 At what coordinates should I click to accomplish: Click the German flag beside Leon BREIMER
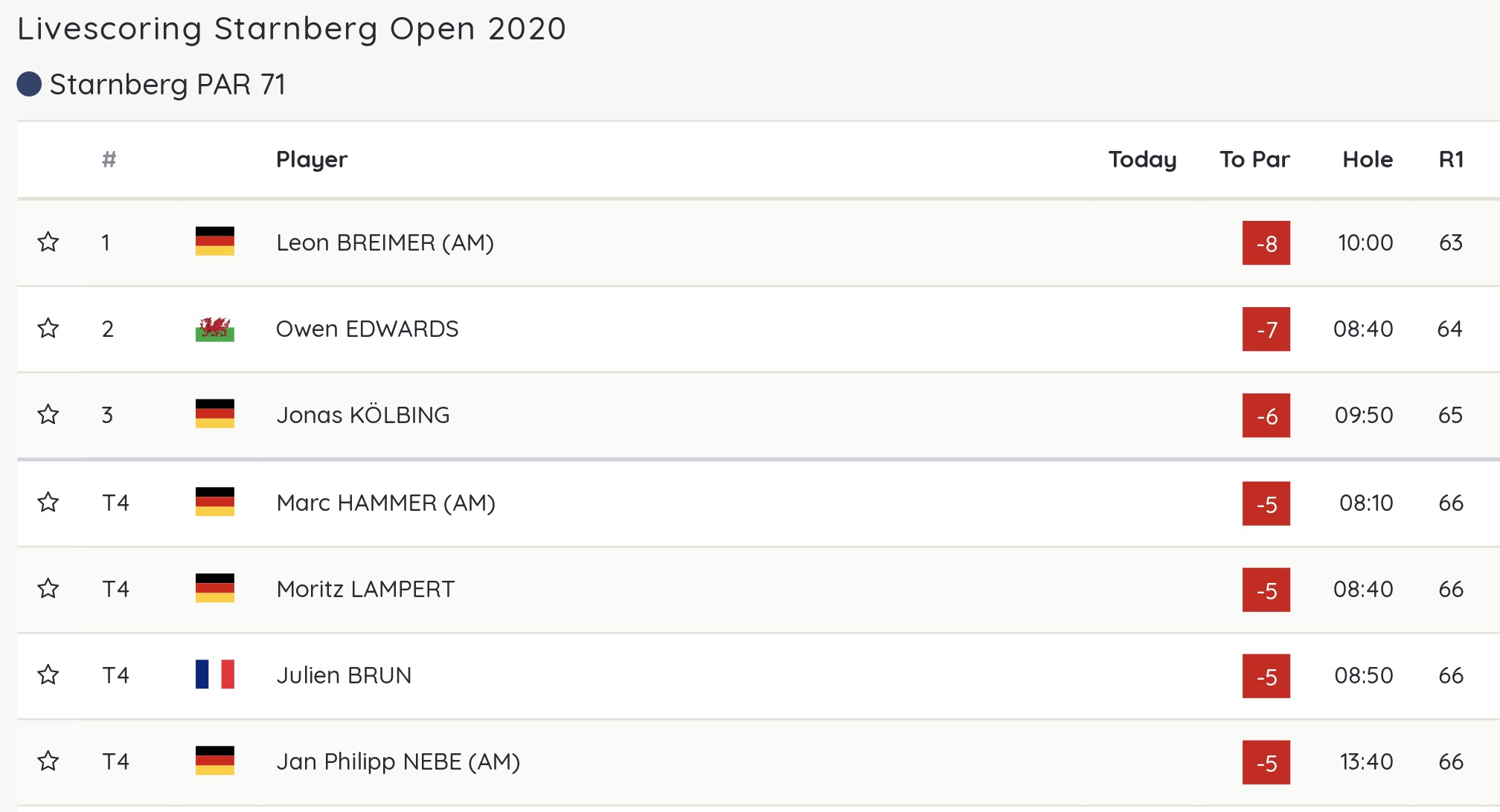click(x=215, y=242)
